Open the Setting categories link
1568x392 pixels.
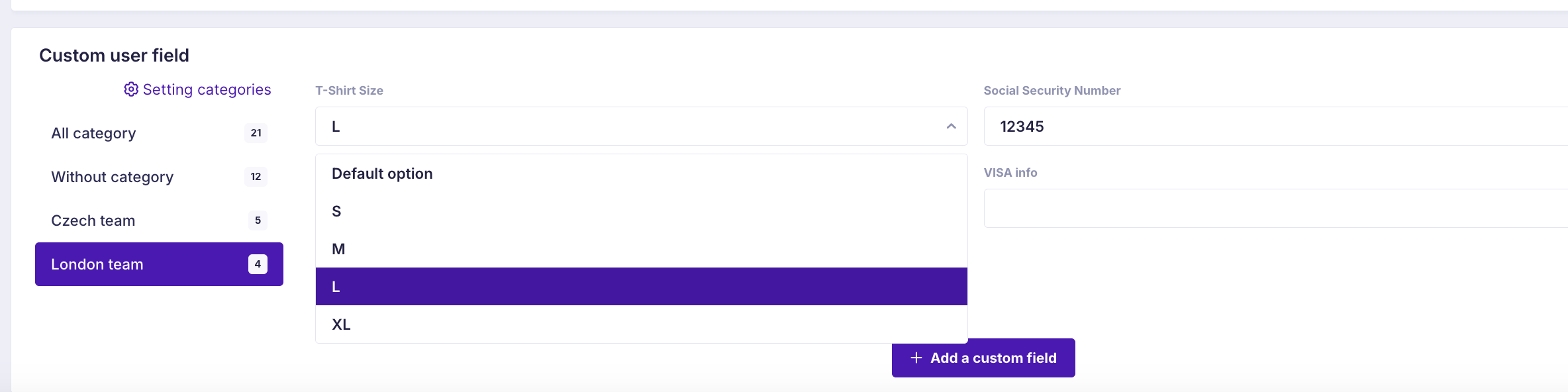coord(197,89)
